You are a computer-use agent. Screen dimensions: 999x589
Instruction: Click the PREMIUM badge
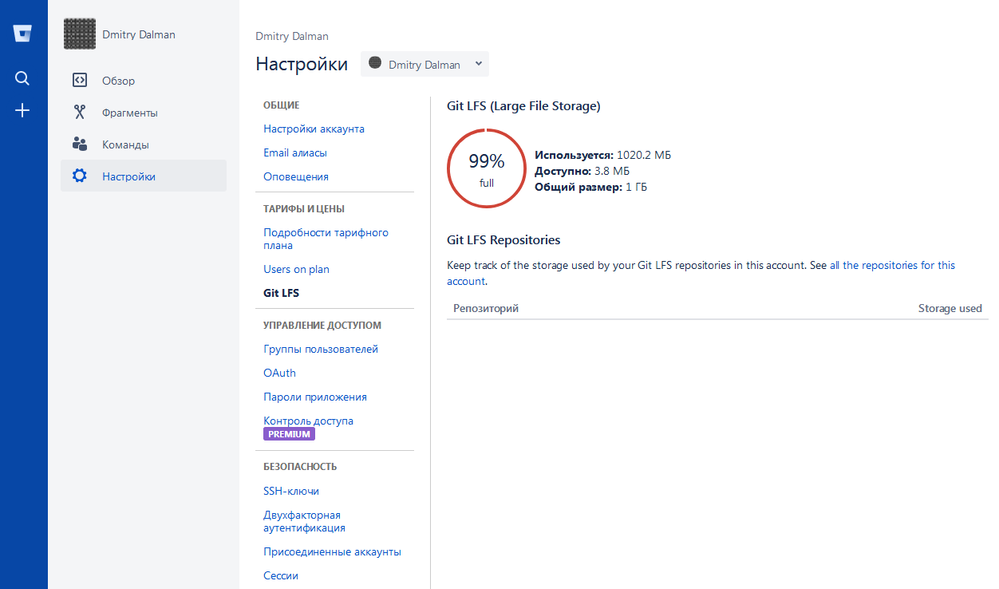pyautogui.click(x=289, y=434)
